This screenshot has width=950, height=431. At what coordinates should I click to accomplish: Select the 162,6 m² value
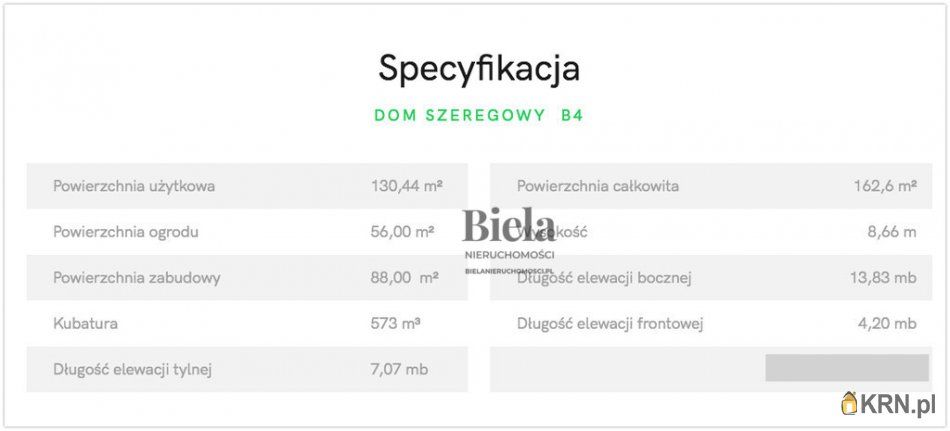[x=882, y=186]
